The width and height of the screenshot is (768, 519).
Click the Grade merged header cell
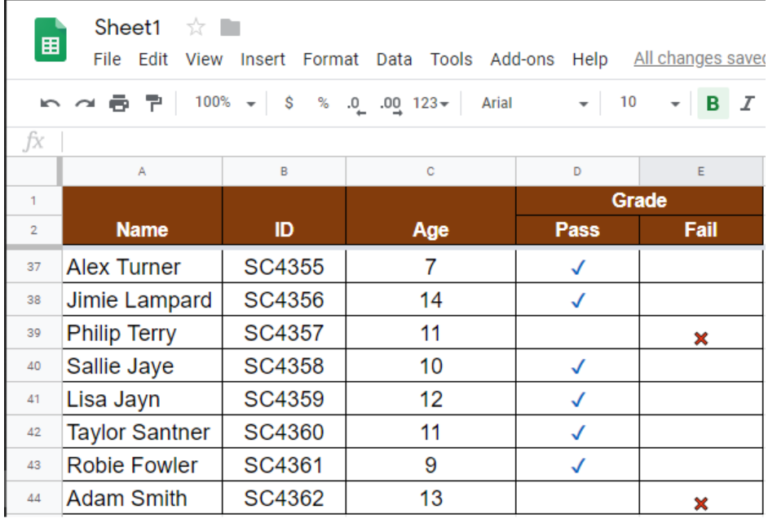[x=639, y=201]
